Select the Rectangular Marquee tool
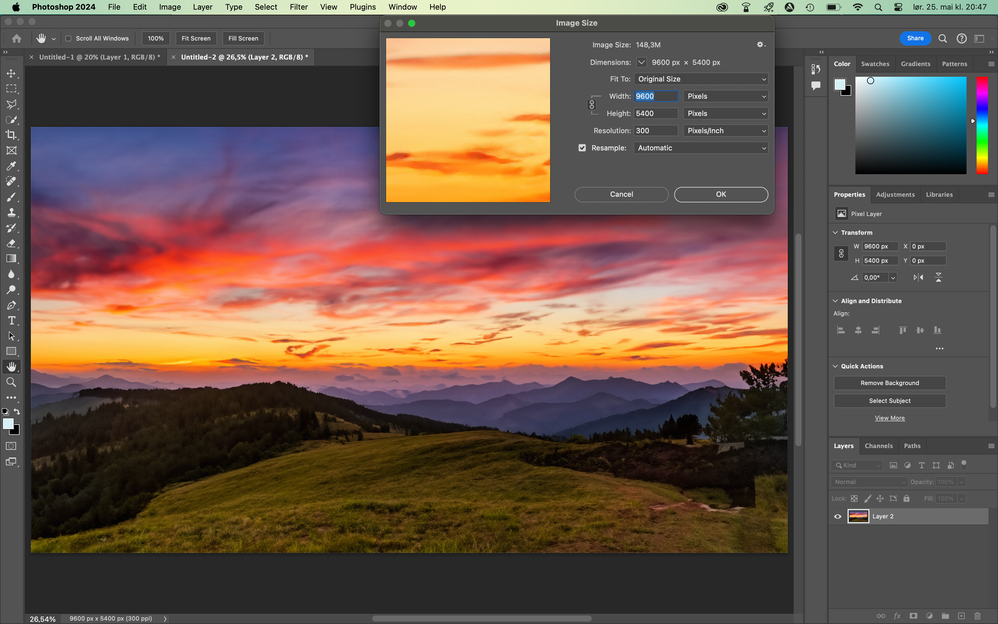This screenshot has height=624, width=998. click(x=11, y=89)
